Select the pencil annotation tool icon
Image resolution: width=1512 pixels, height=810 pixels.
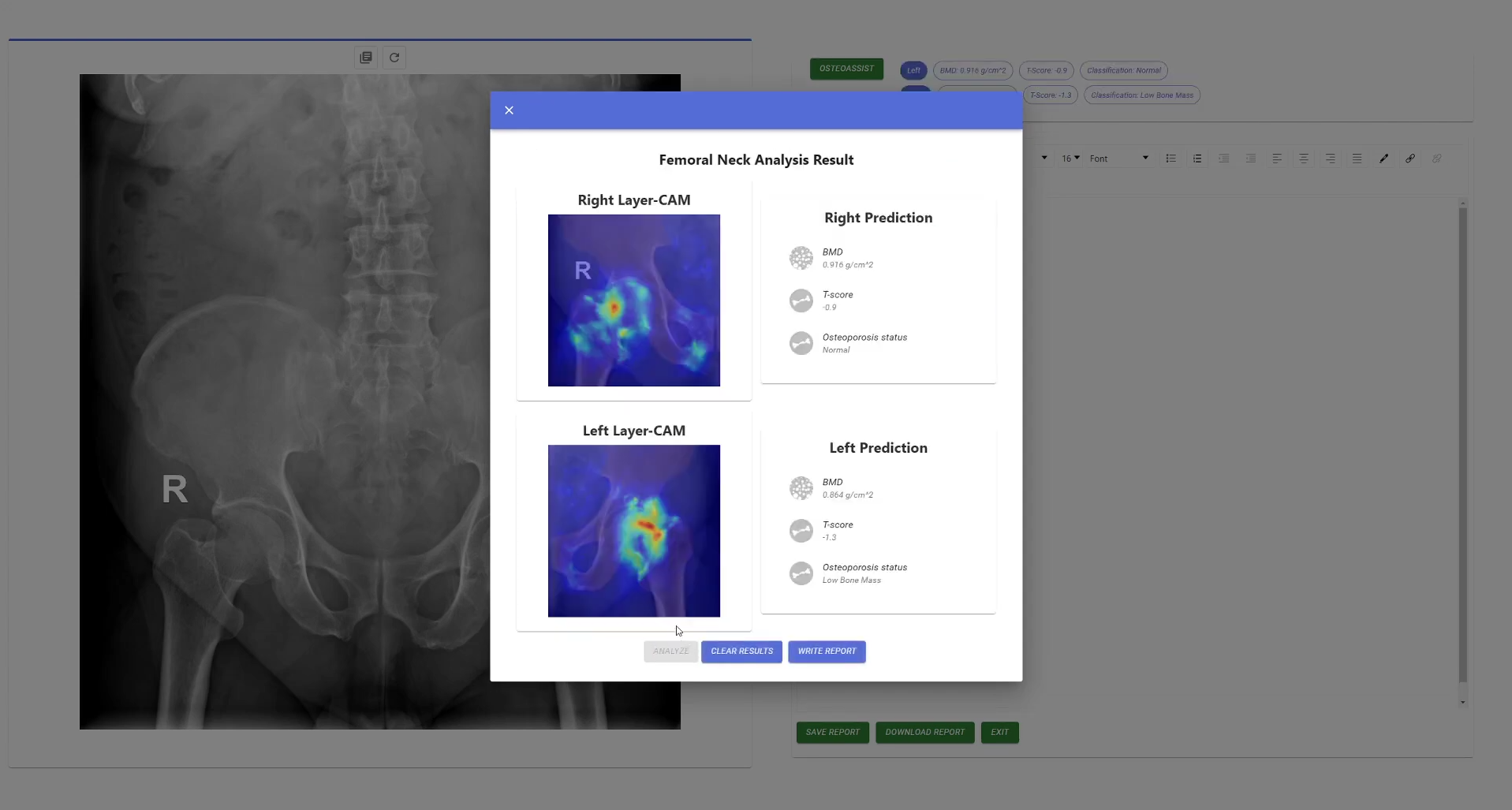click(1384, 158)
